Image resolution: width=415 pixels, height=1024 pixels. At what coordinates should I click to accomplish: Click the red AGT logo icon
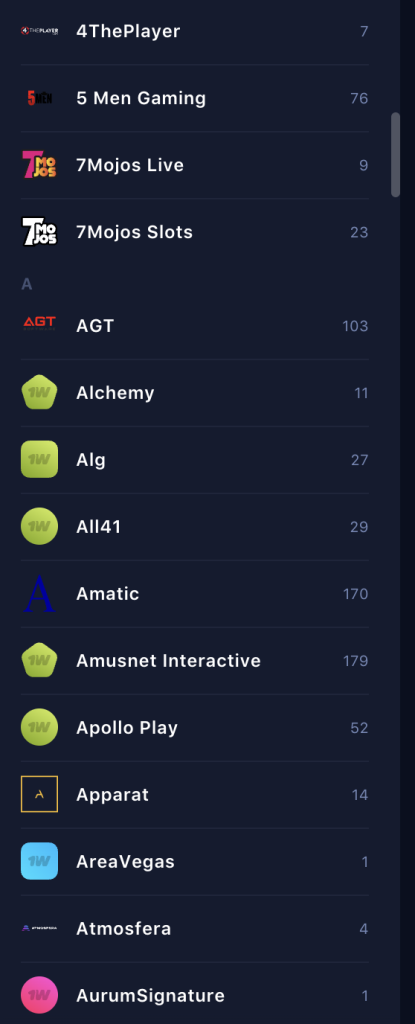click(39, 323)
